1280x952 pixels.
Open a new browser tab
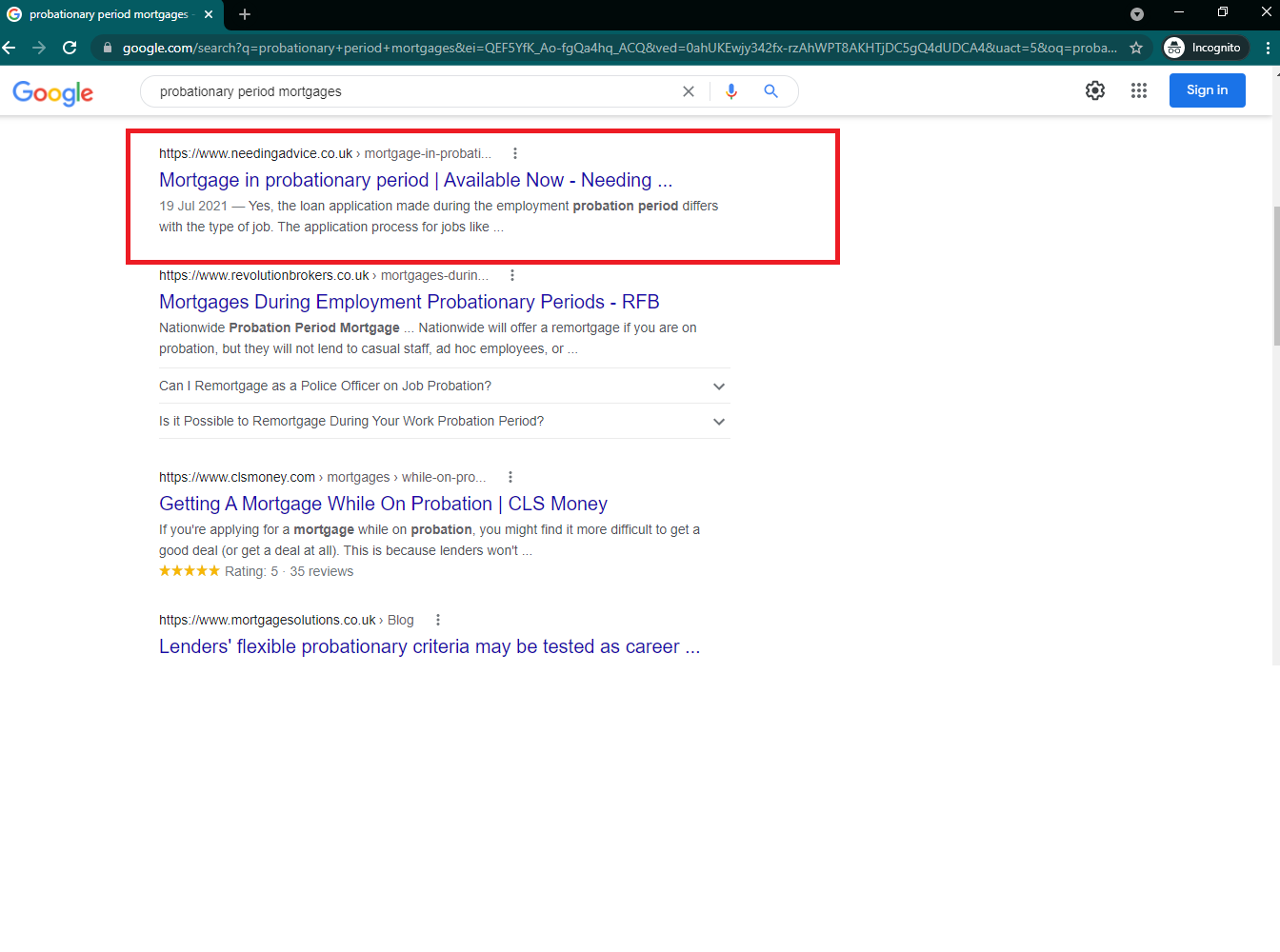tap(245, 14)
